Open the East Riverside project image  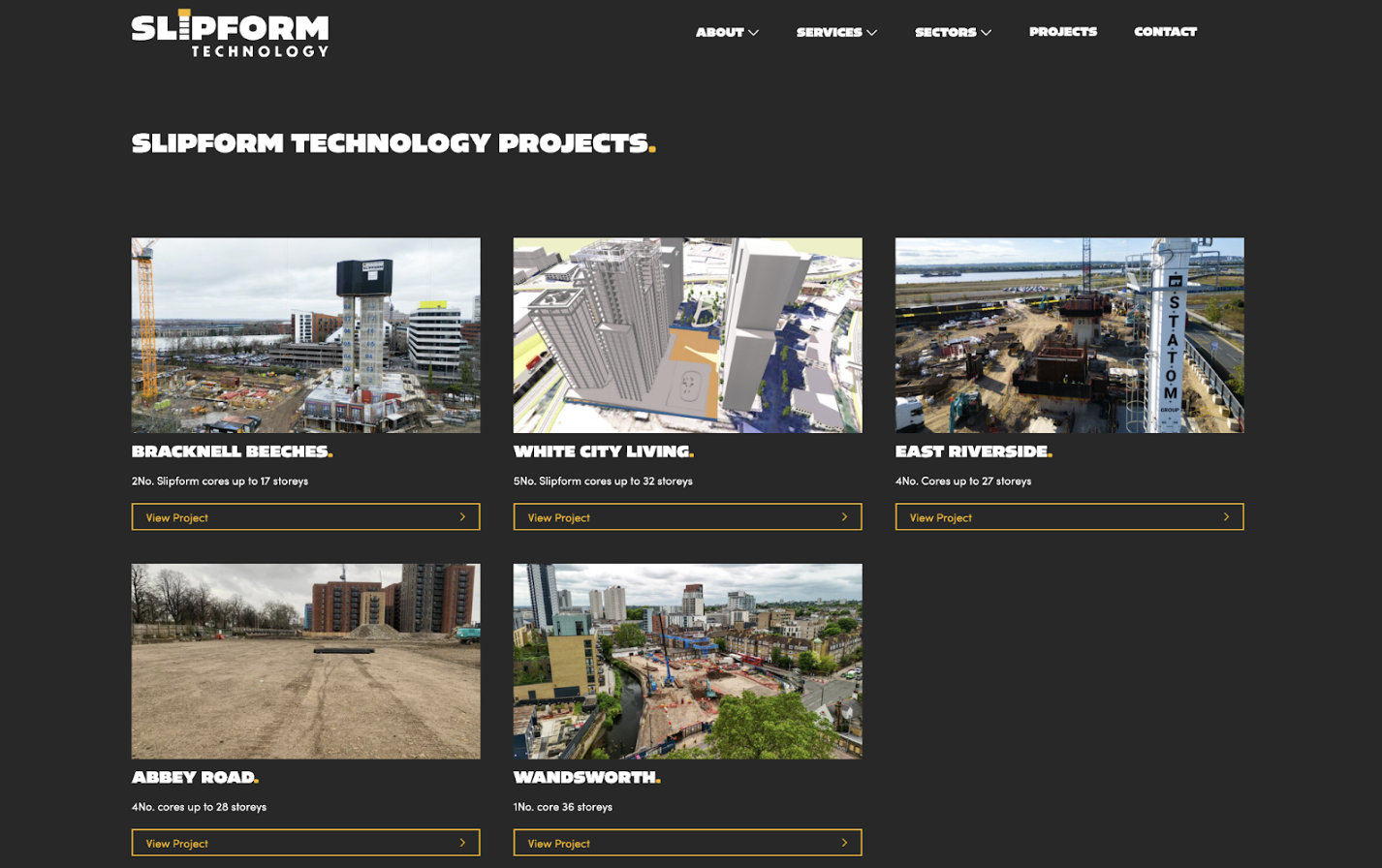1070,335
